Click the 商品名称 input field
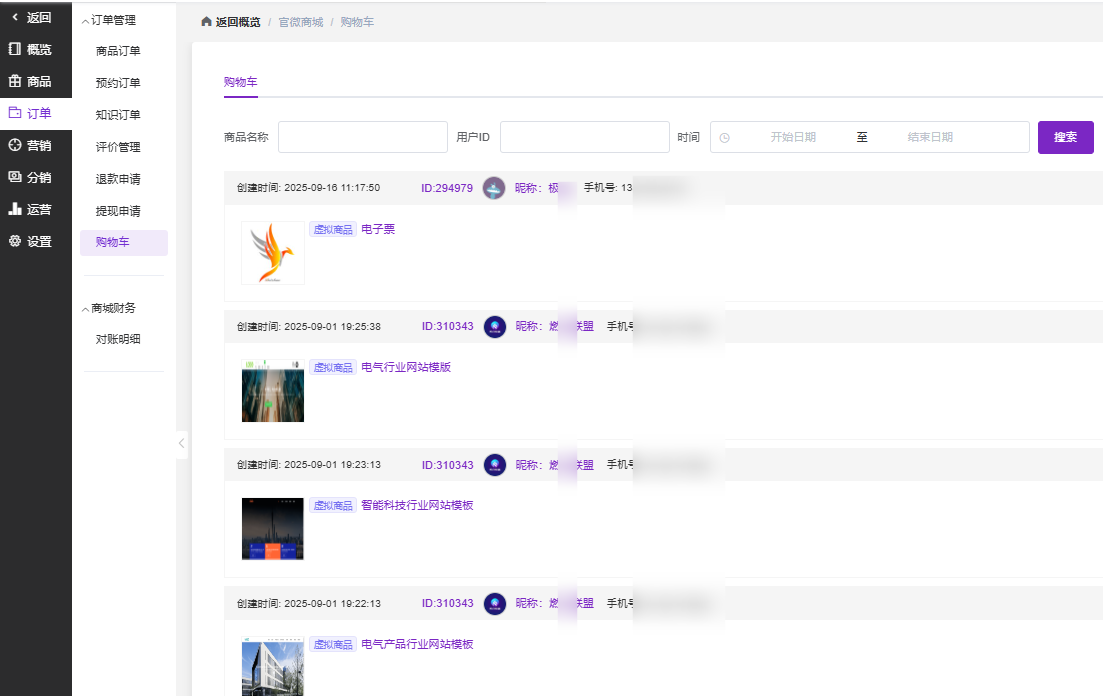This screenshot has width=1103, height=696. 362,137
